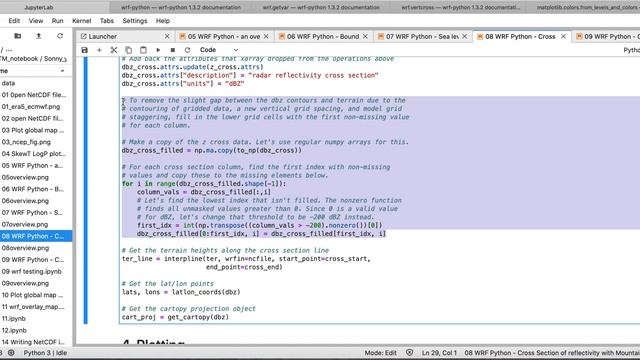
Task: Refresh the file list icon
Action: tap(60, 36)
